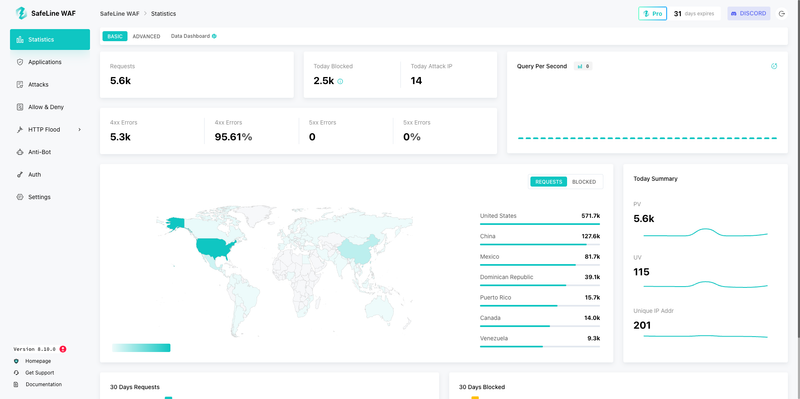The image size is (800, 399).
Task: Click the logout icon at top right
Action: [x=782, y=14]
